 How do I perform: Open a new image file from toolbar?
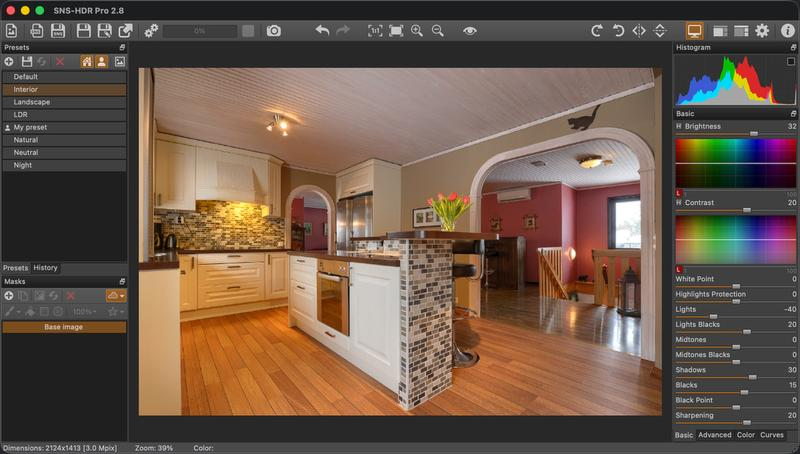[x=11, y=31]
